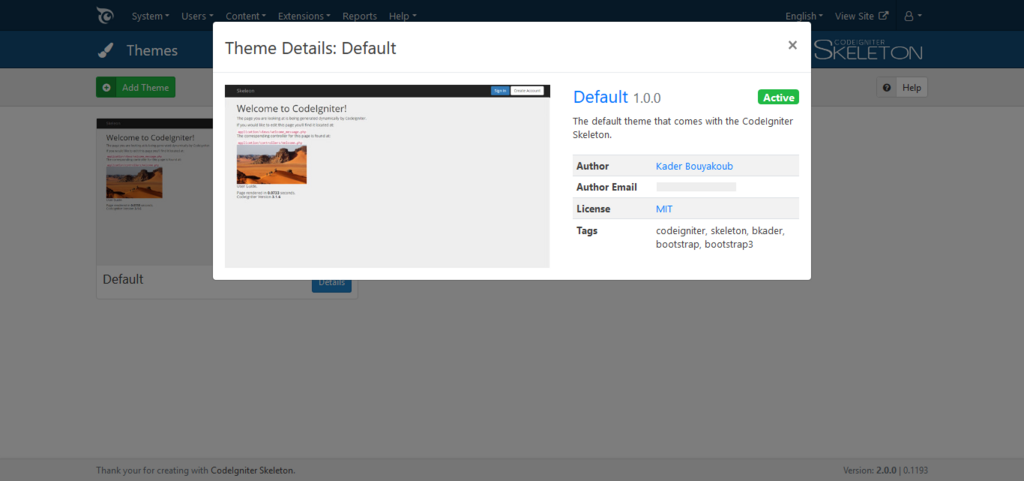Click the Themes paintbrush icon
The image size is (1024, 481).
click(104, 50)
